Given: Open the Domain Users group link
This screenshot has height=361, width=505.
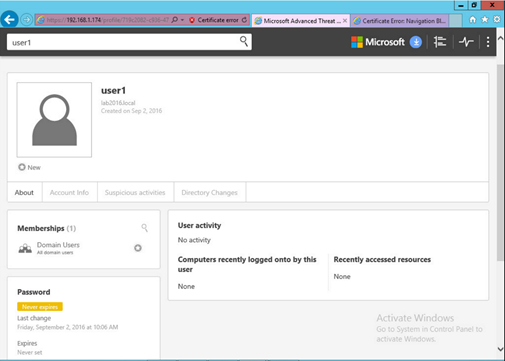Looking at the screenshot, I should 58,245.
